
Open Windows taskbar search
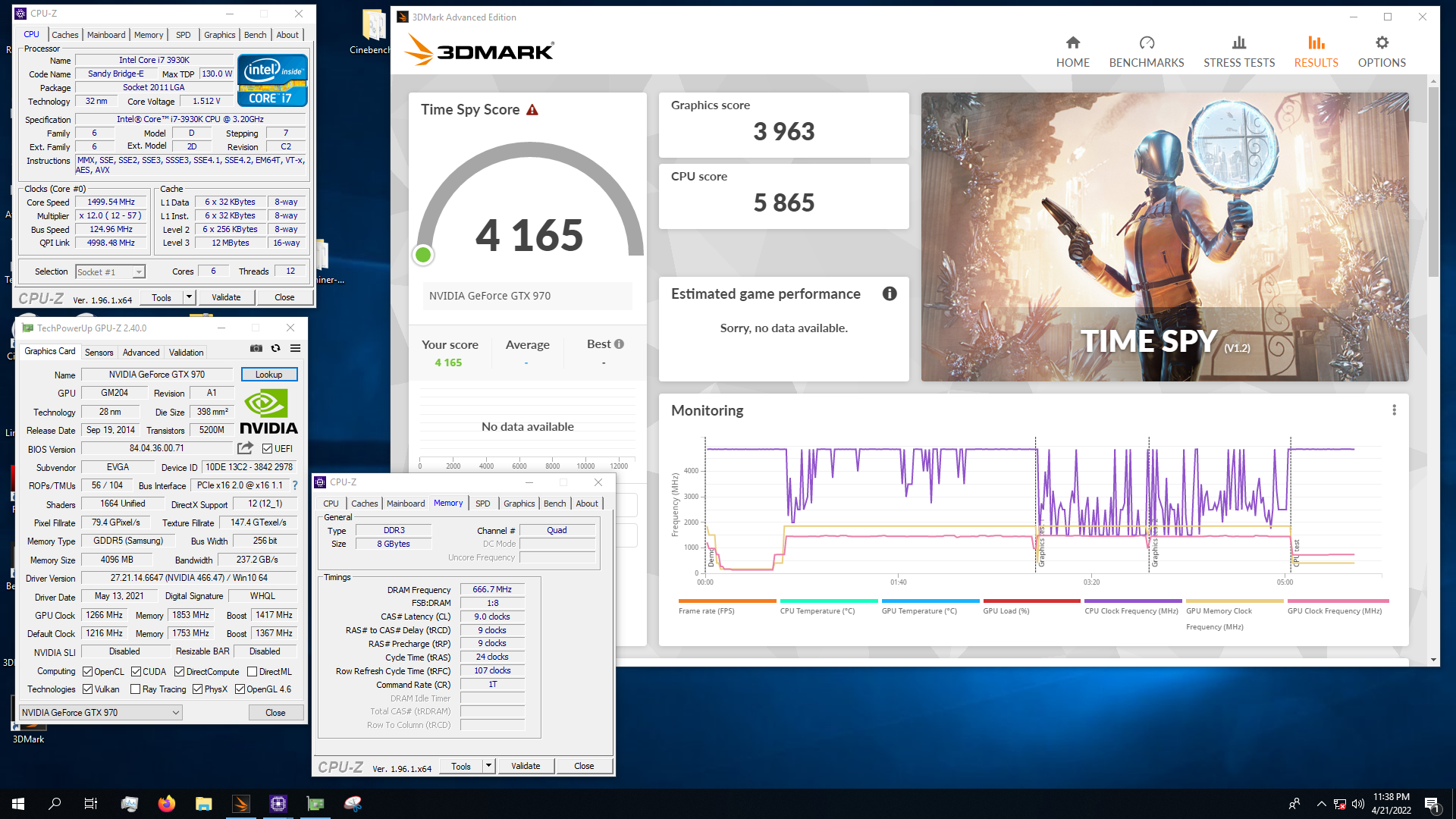55,804
